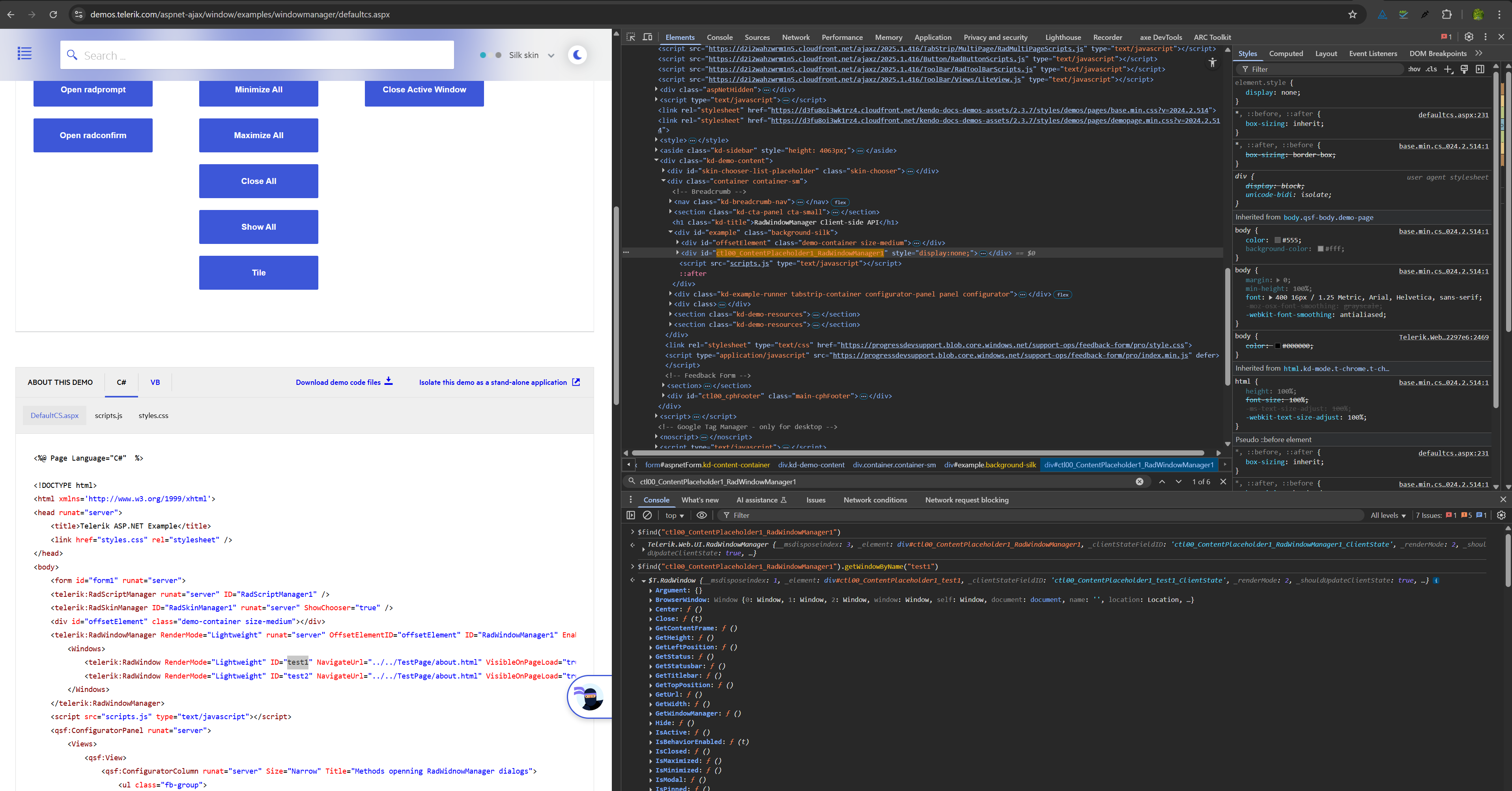
Task: Click the #555 body color swatch
Action: click(1277, 240)
